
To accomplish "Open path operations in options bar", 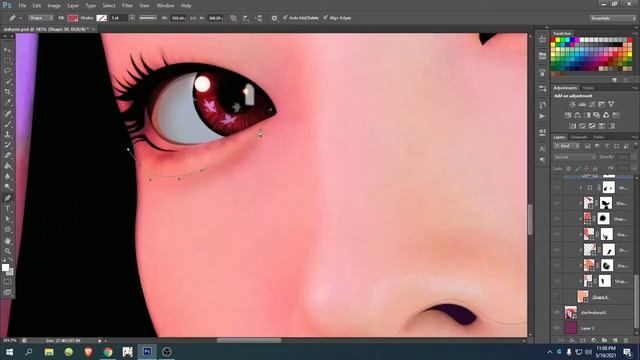I will pos(233,18).
